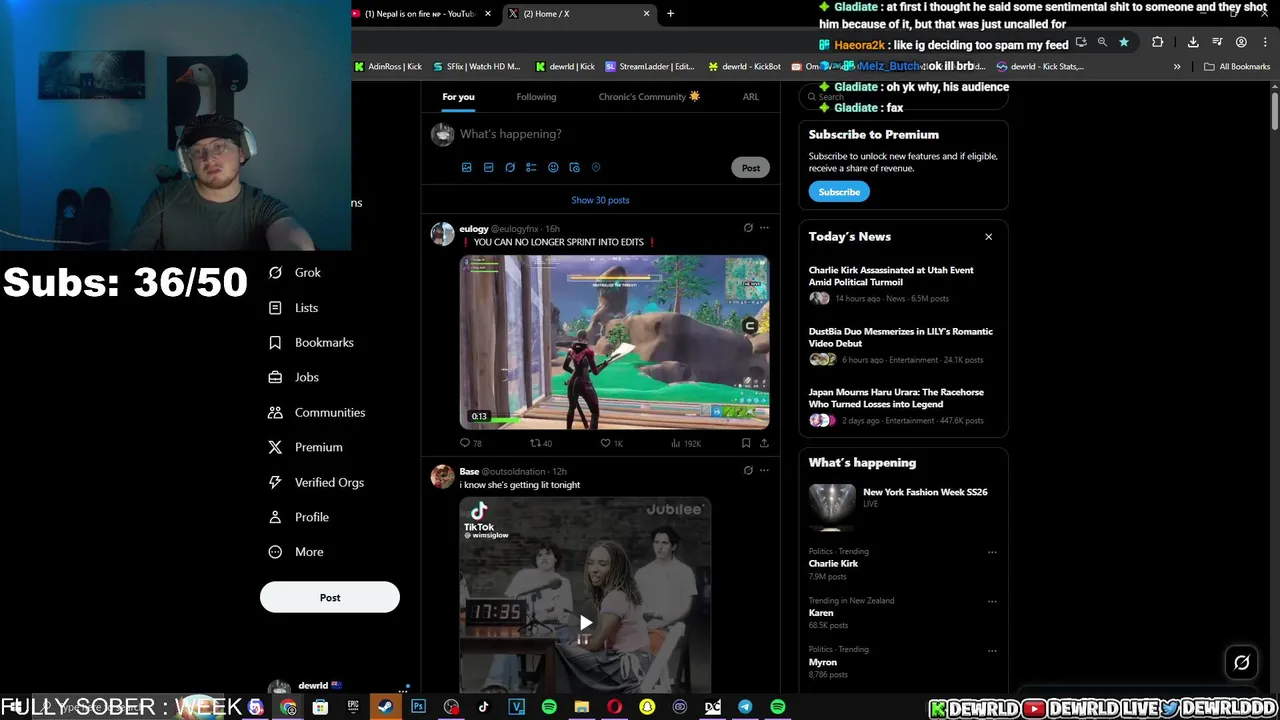
Task: Open more options for Myron trend
Action: (992, 650)
